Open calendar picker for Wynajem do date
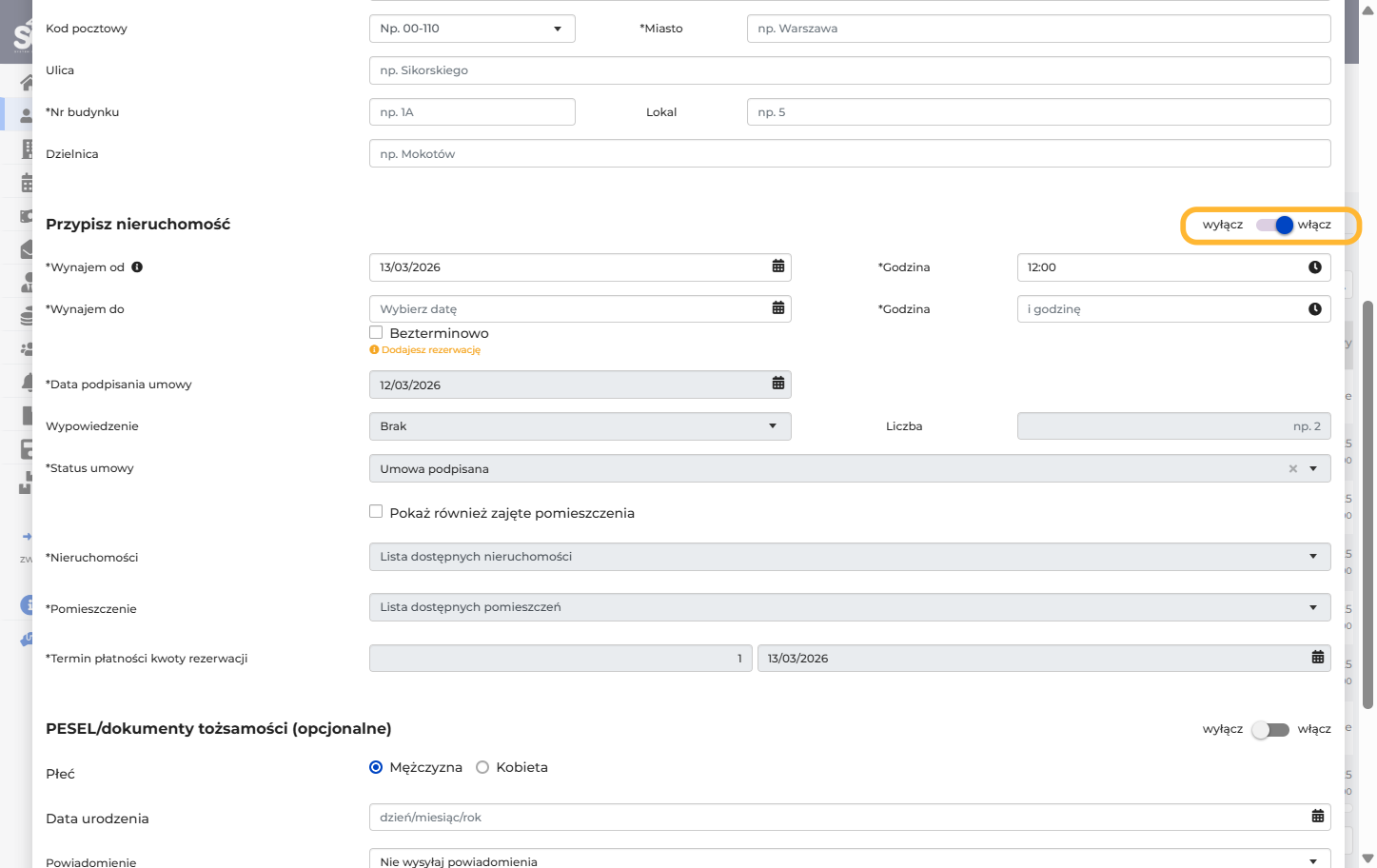Viewport: 1377px width, 868px height. (778, 308)
